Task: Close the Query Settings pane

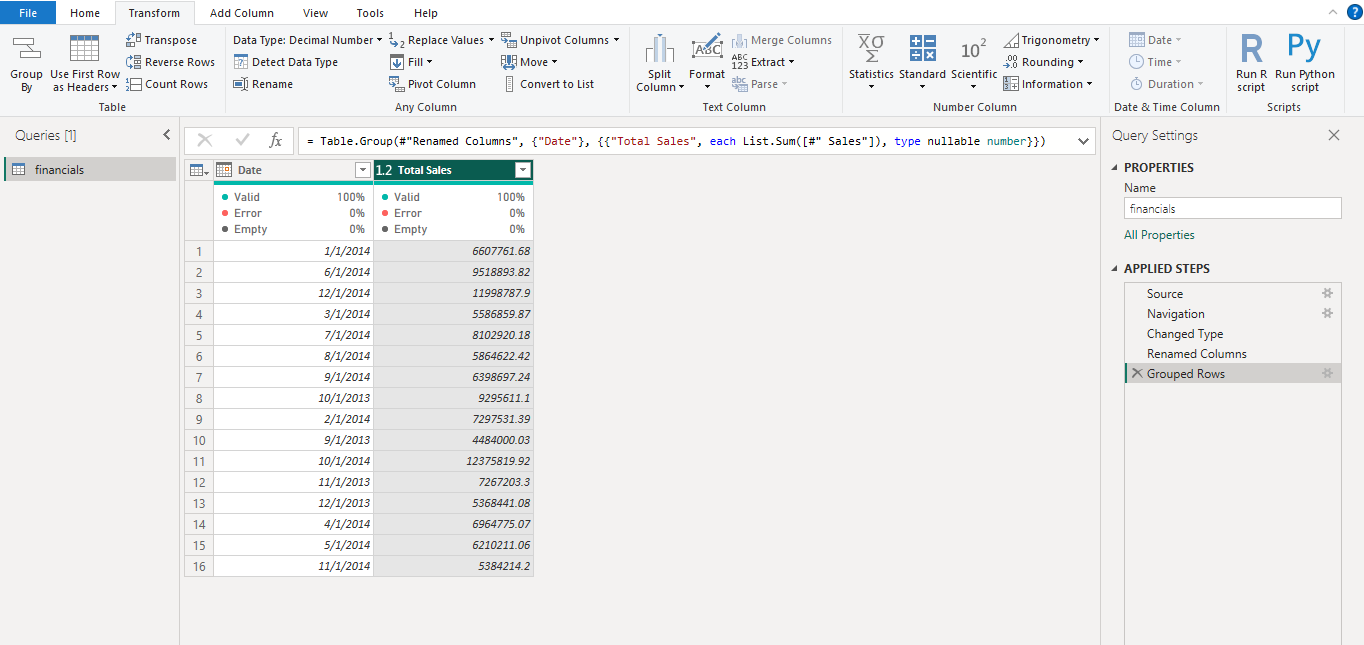Action: coord(1333,135)
